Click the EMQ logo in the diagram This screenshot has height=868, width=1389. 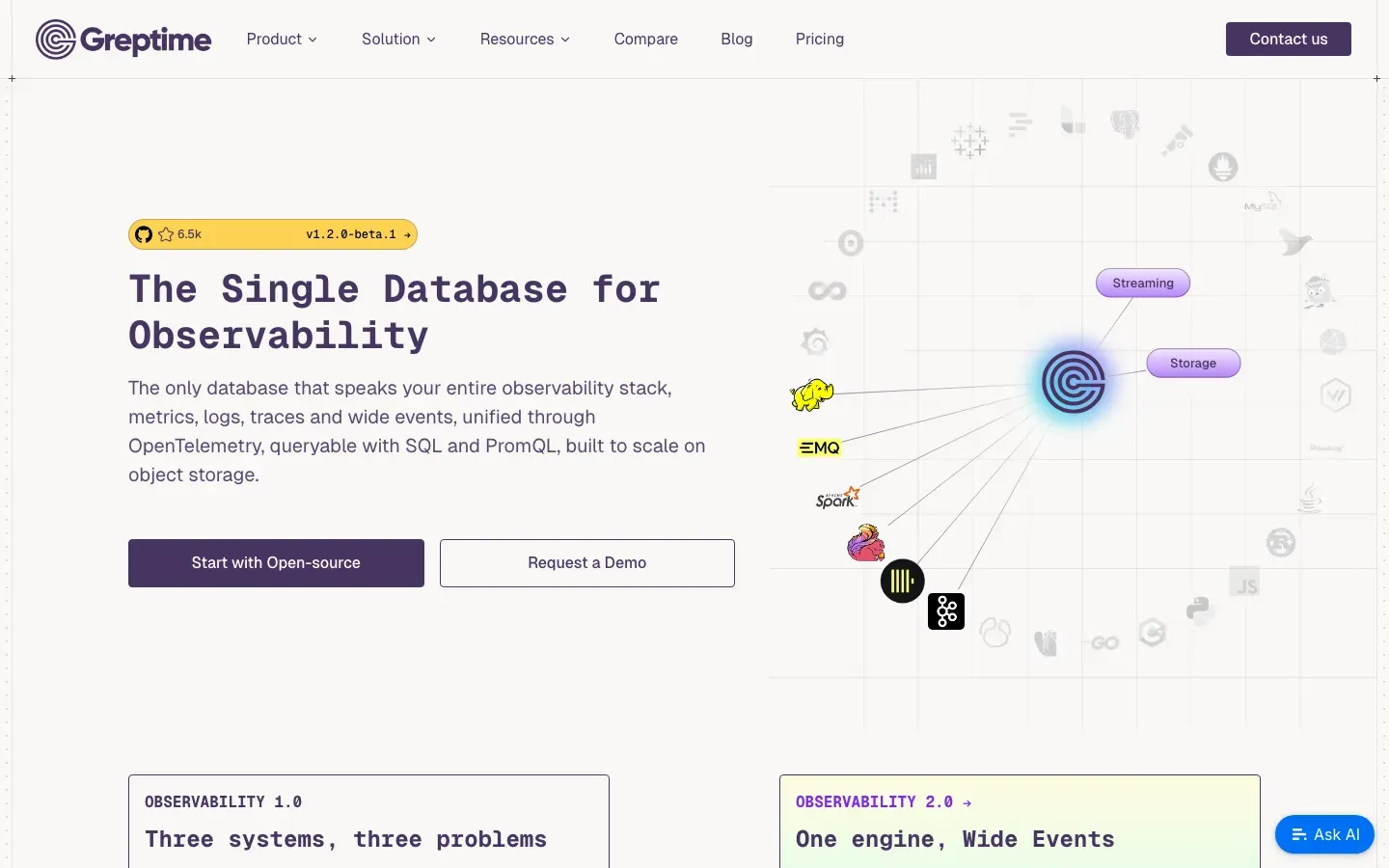(820, 448)
